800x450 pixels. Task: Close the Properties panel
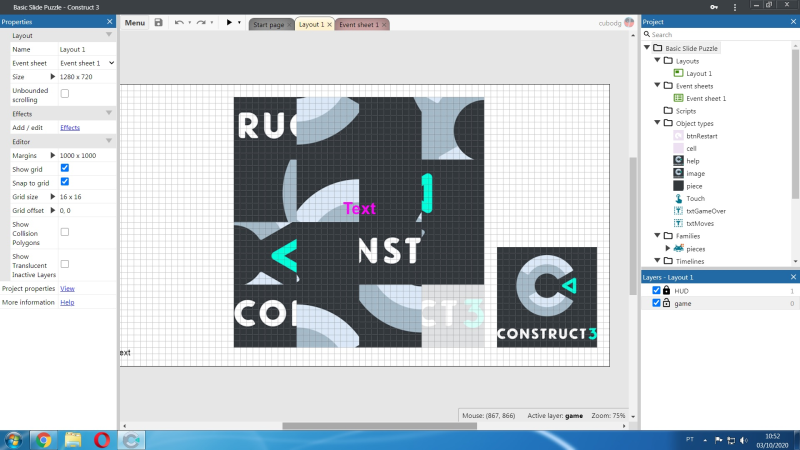click(x=110, y=21)
